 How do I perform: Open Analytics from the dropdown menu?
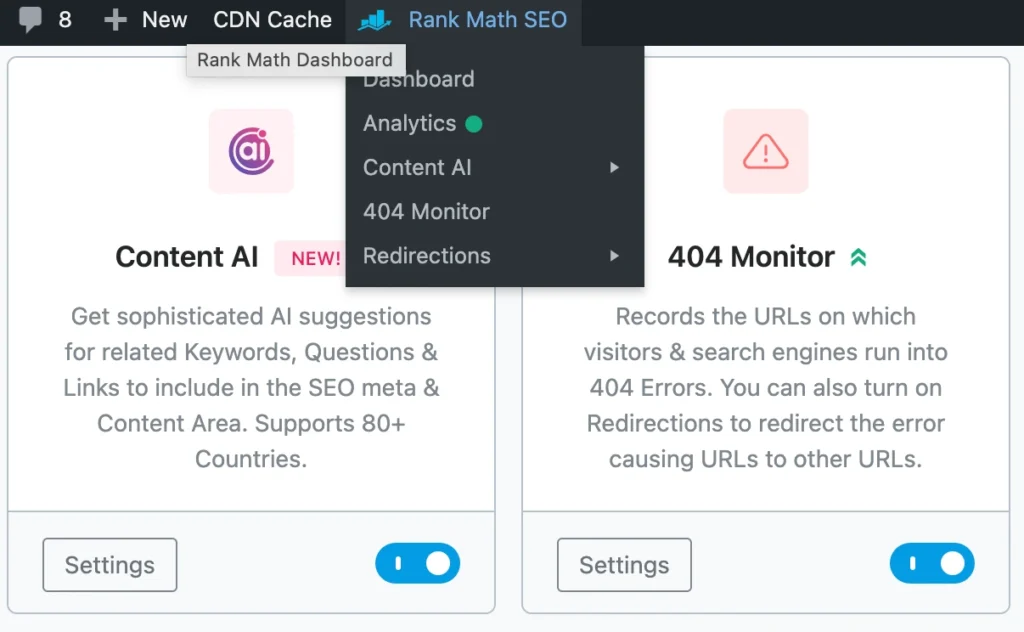tap(410, 124)
